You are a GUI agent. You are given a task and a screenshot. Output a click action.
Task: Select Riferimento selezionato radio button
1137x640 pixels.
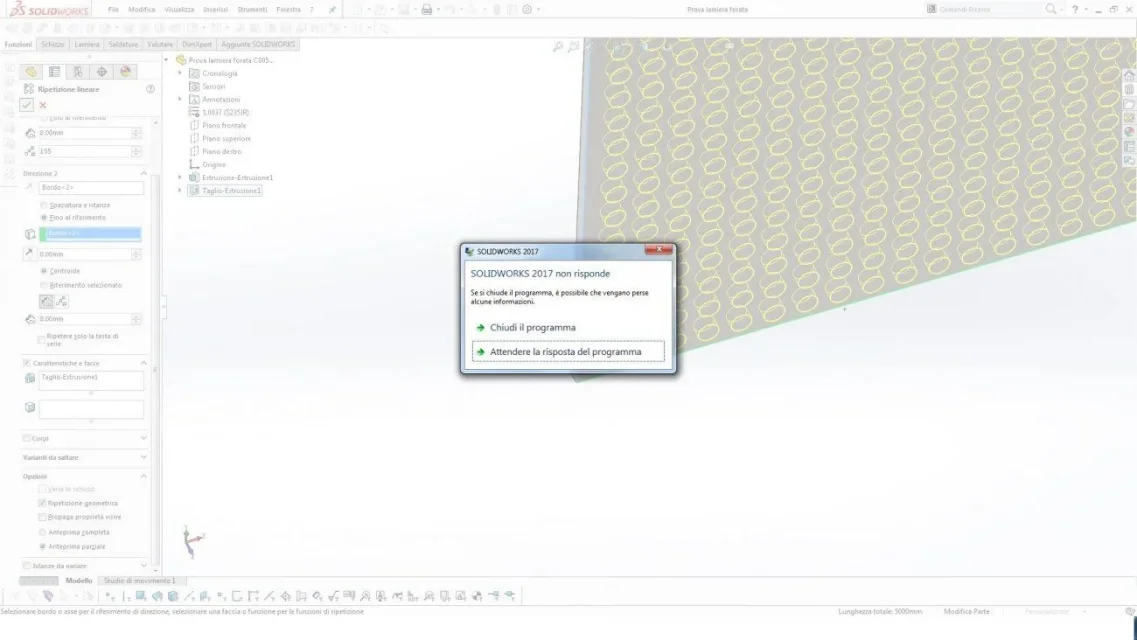44,285
